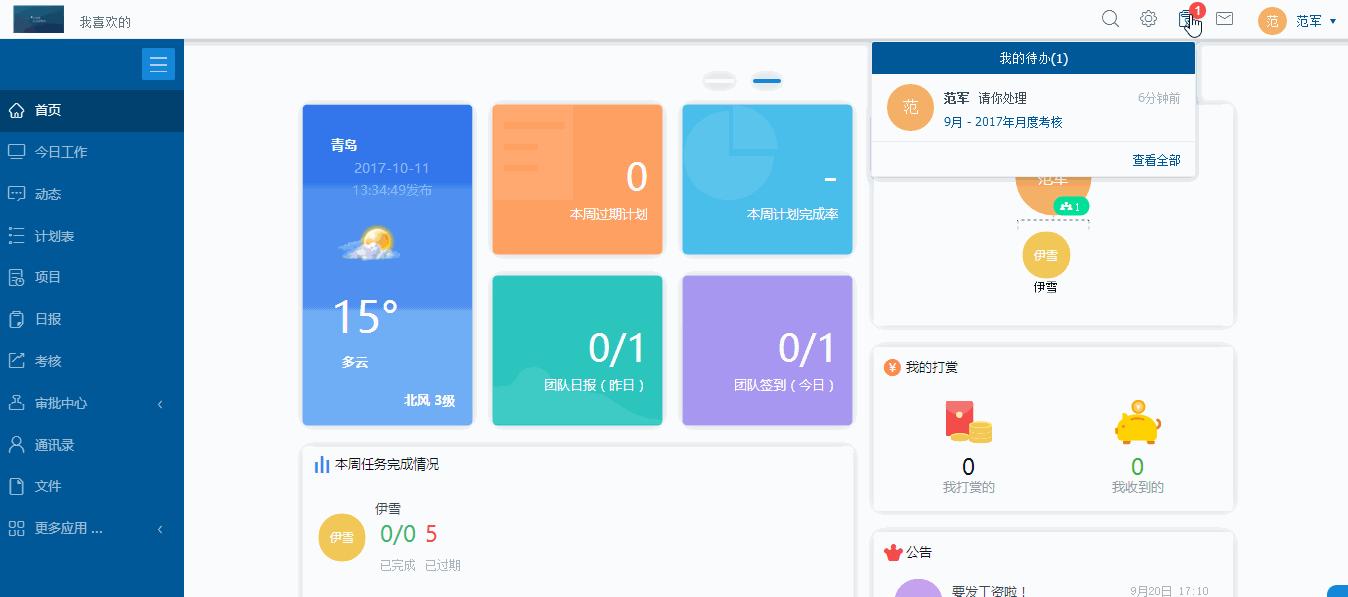Click the 通讯录 contacts icon
The height and width of the screenshot is (597, 1348).
[x=16, y=444]
